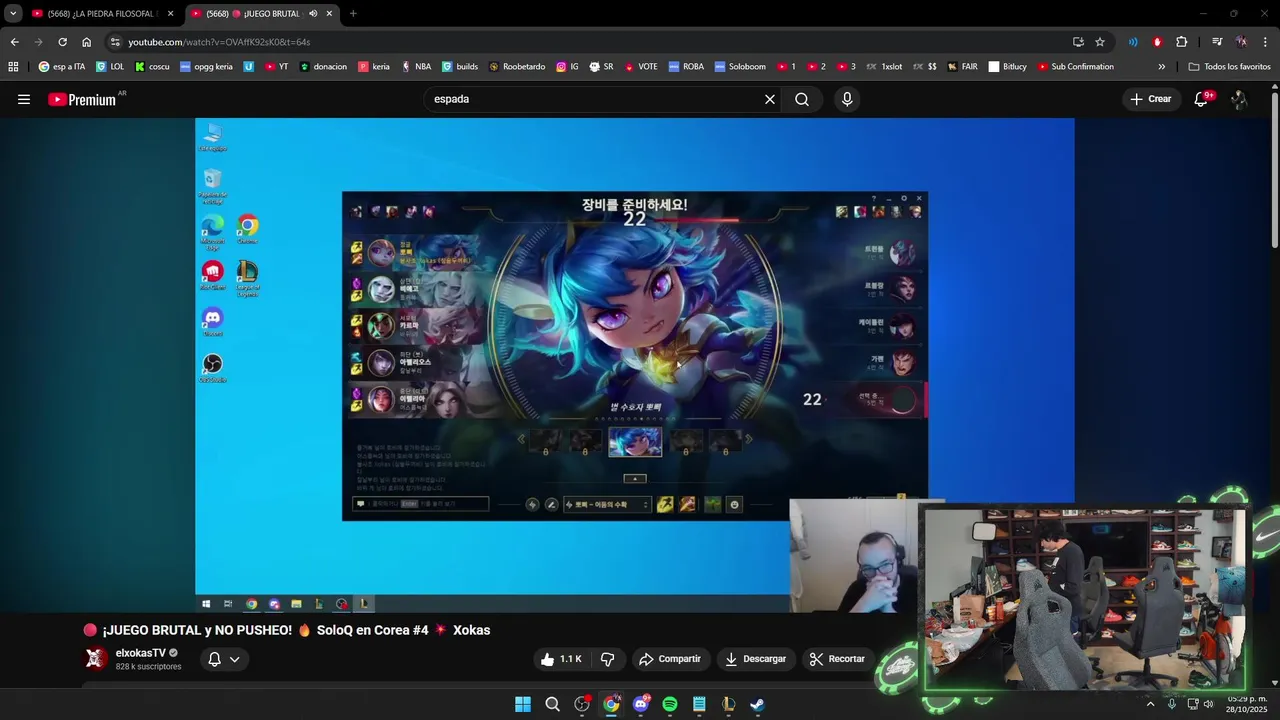Open 'NBA' bookmark
Screen dimensions: 1280x720
416,67
